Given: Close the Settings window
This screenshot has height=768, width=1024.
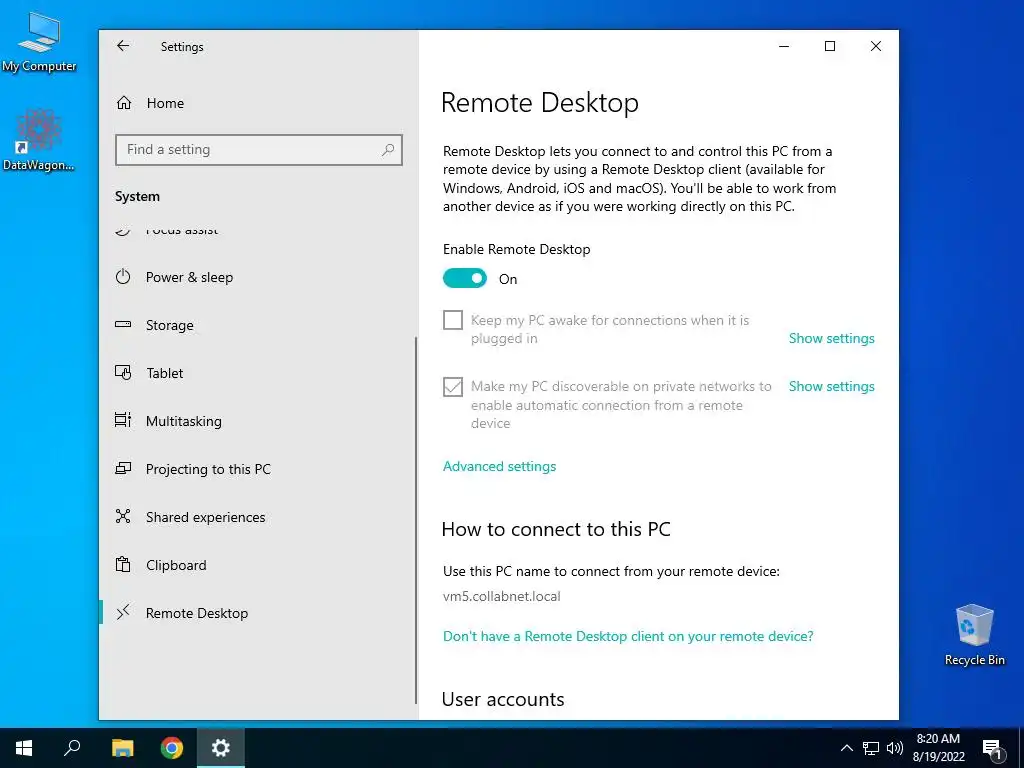Looking at the screenshot, I should [876, 46].
